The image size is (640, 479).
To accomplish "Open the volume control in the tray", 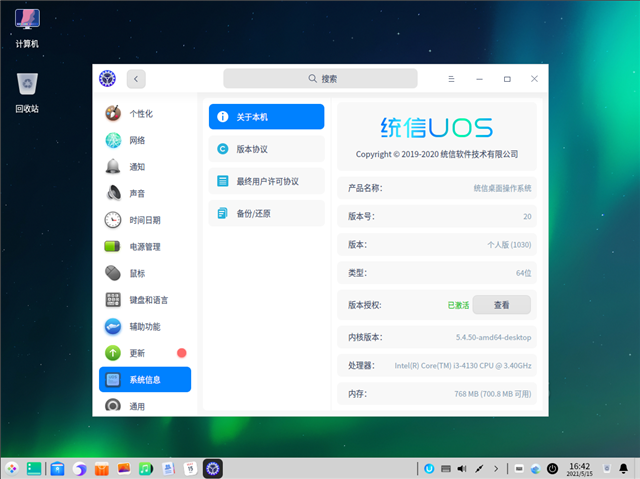I will point(462,469).
